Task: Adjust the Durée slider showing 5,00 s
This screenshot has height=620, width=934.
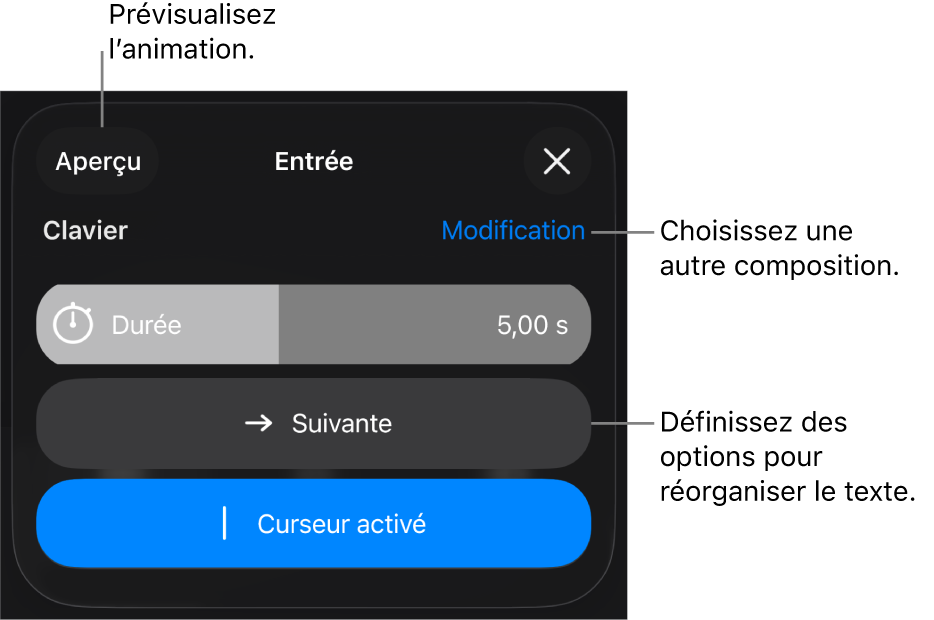Action: [313, 324]
